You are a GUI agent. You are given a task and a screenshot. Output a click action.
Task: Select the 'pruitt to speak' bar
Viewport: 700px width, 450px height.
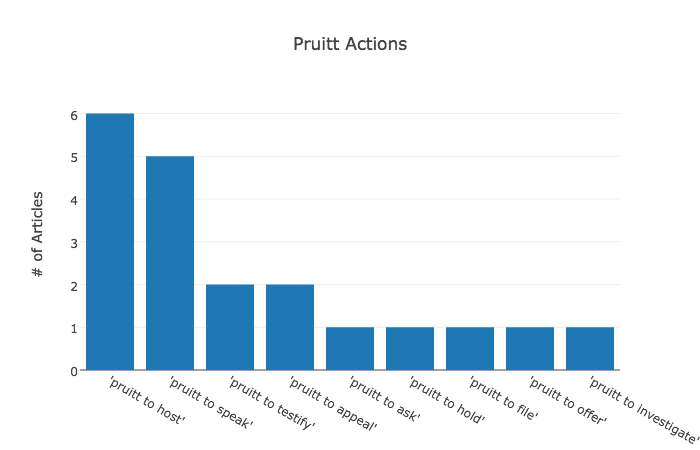tap(170, 263)
